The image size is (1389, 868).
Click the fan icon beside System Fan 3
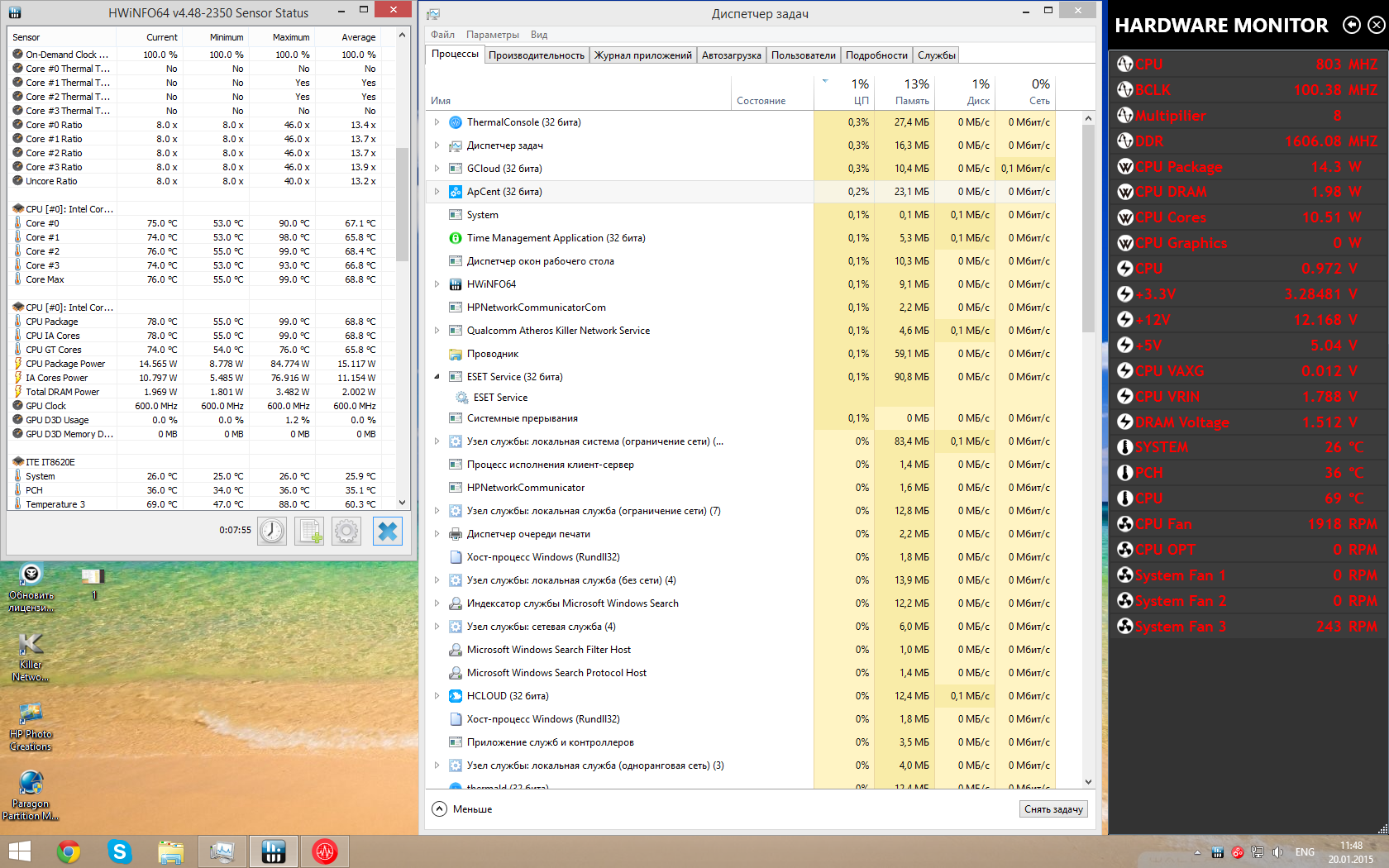point(1124,626)
